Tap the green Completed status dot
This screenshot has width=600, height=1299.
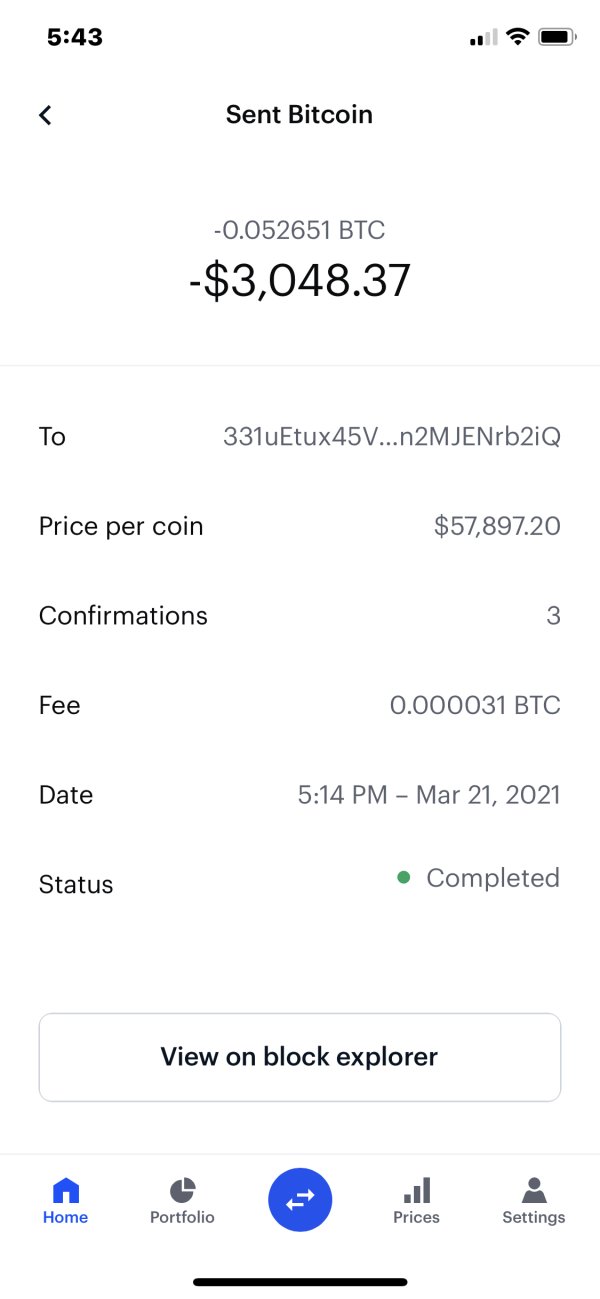click(x=404, y=878)
